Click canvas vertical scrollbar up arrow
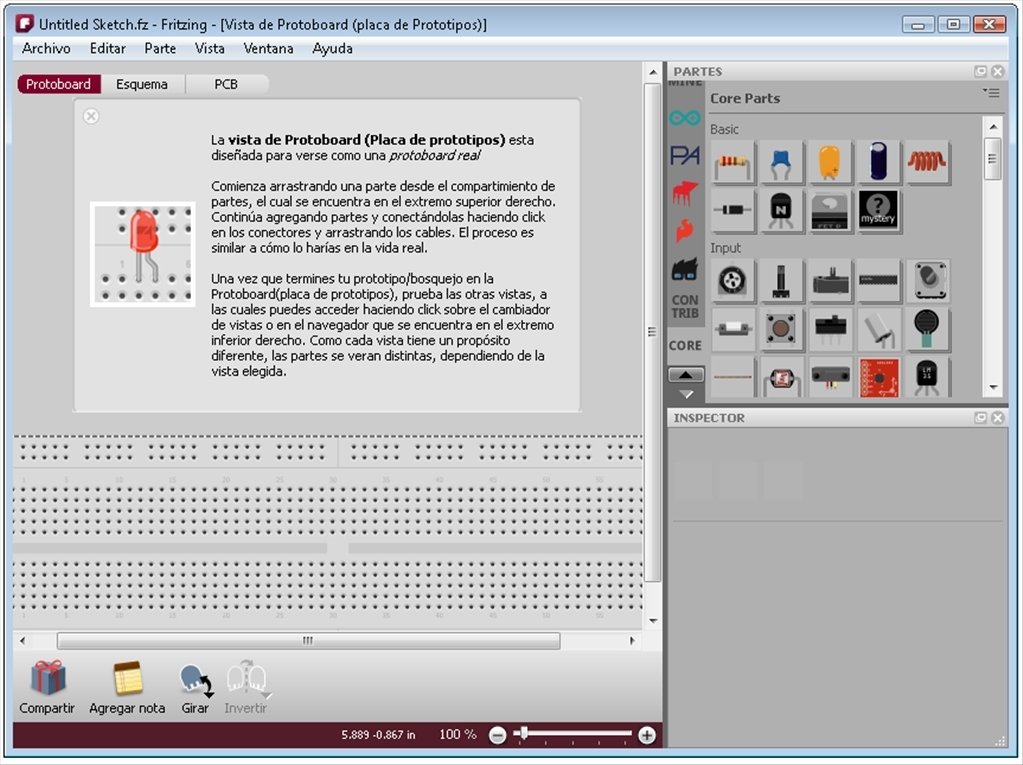The height and width of the screenshot is (765, 1023). [653, 72]
